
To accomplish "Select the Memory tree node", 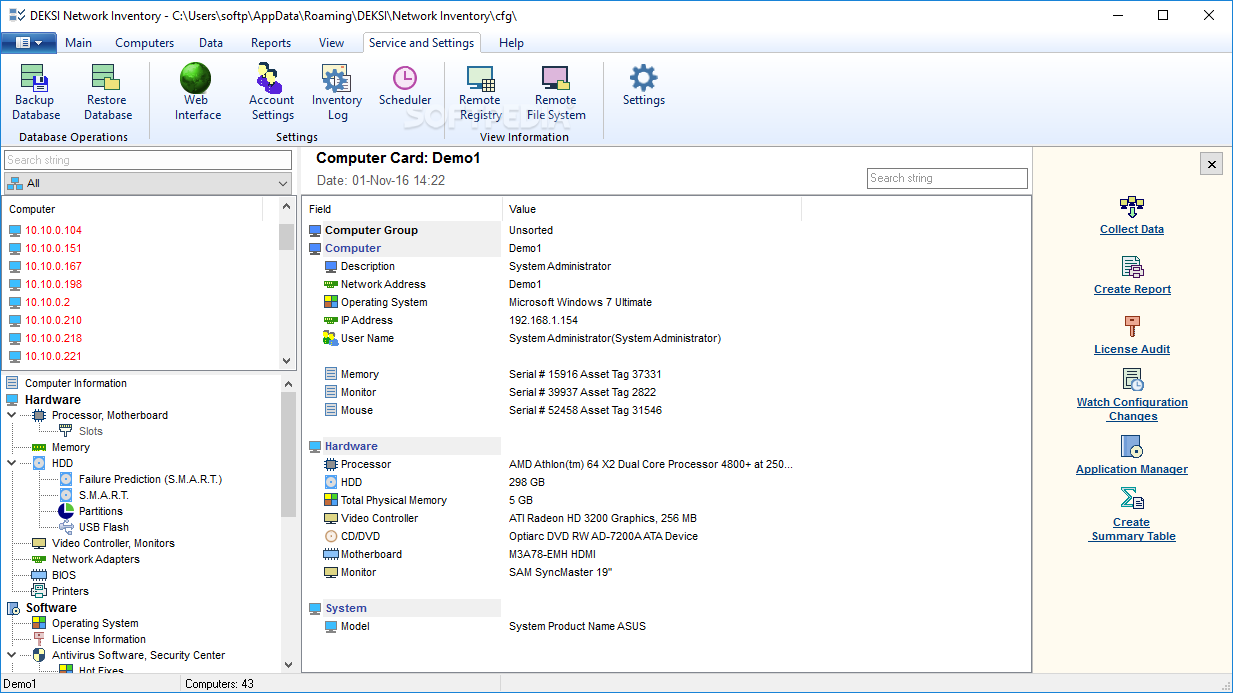I will coord(70,447).
